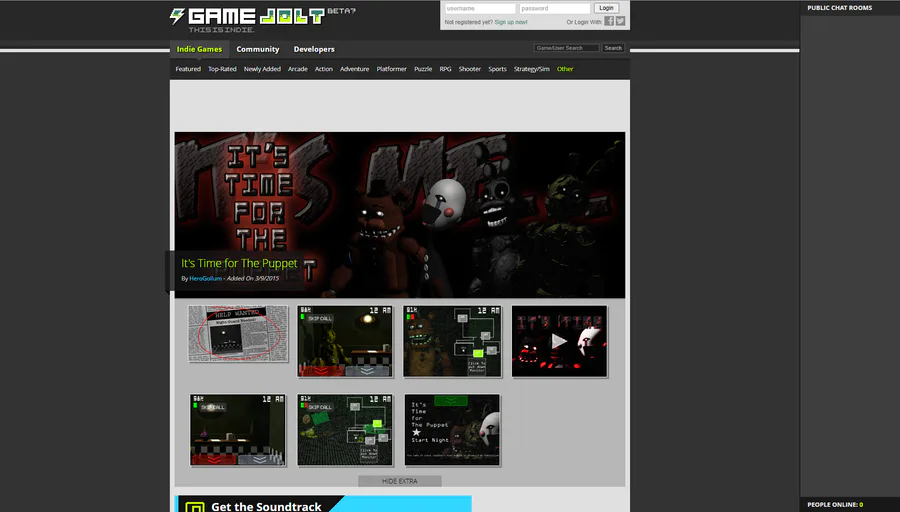Go to the Top-Rated category
The height and width of the screenshot is (512, 900).
[x=222, y=69]
